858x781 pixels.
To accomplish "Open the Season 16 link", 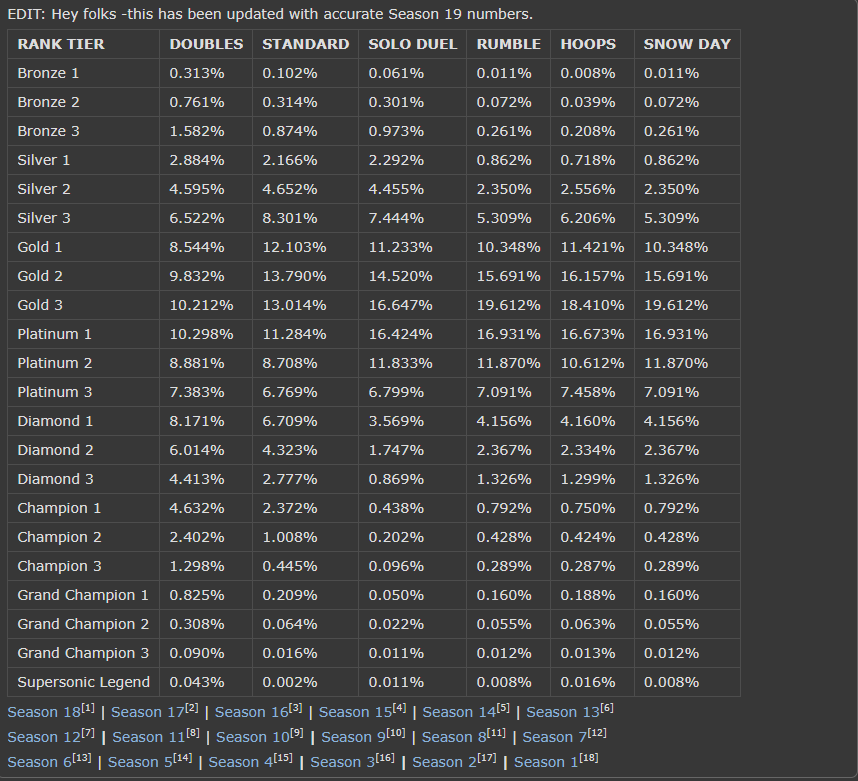I will (x=251, y=712).
